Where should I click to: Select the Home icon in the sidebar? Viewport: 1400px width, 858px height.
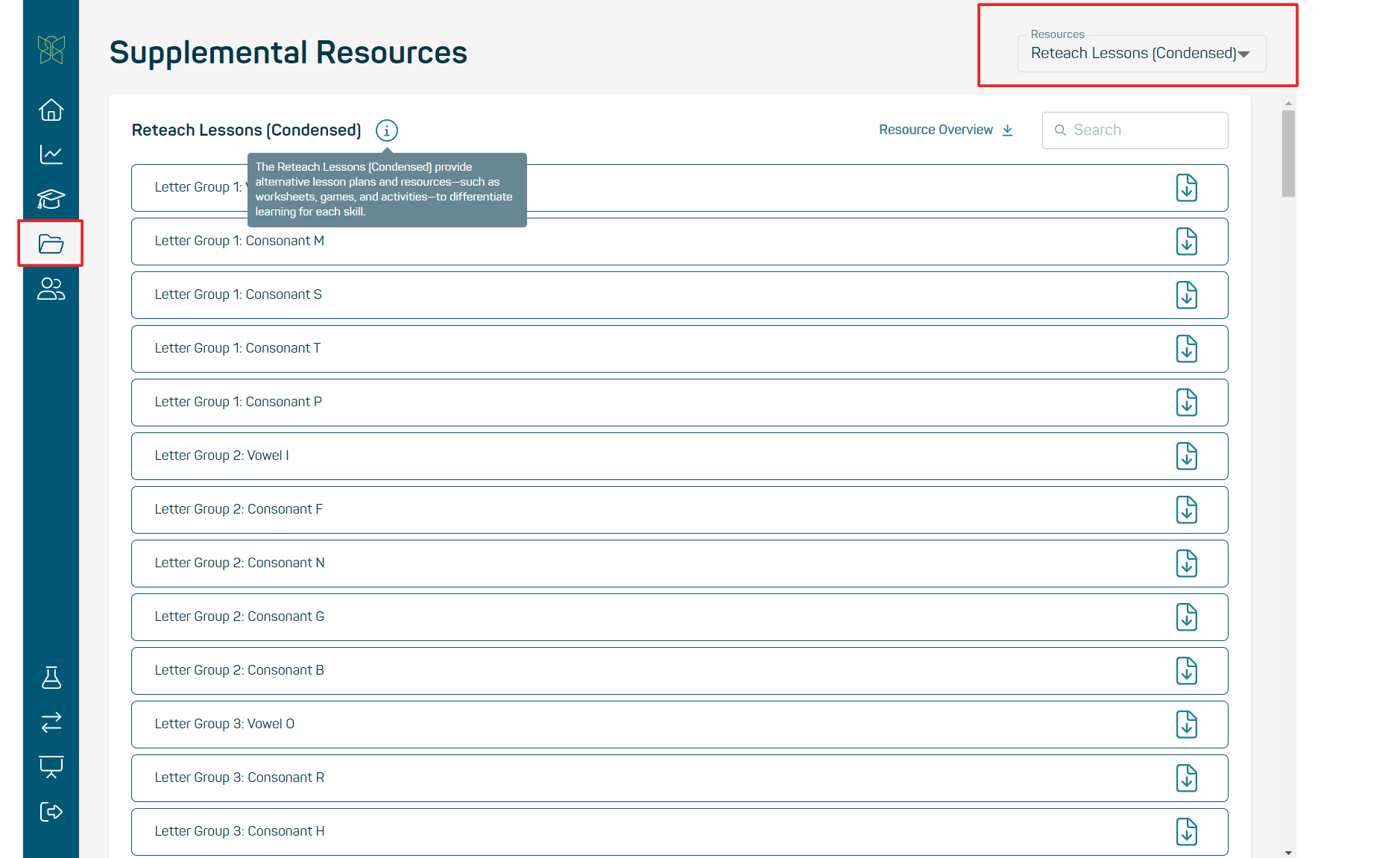pos(50,109)
